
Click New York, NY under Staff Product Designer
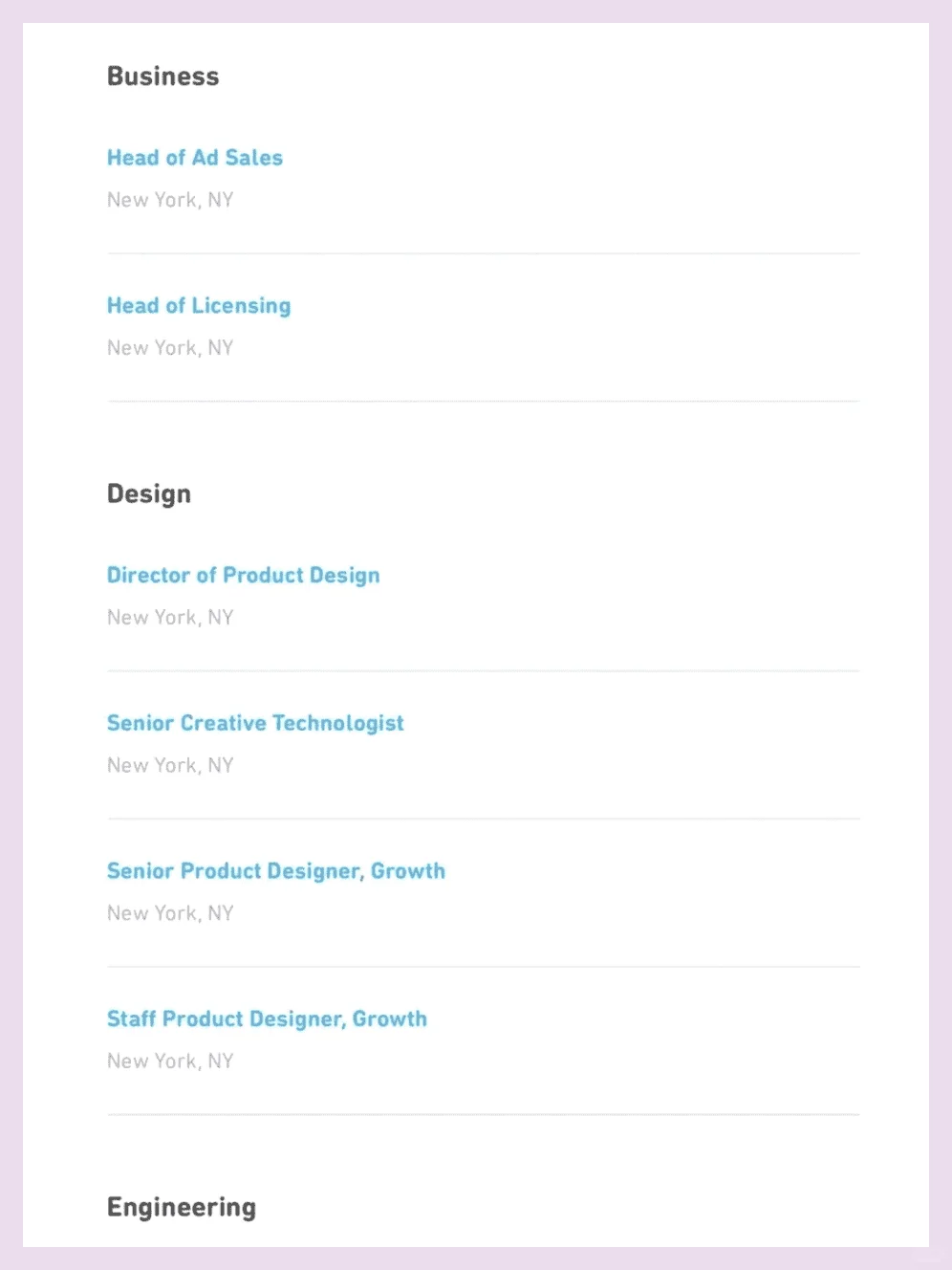[170, 1062]
